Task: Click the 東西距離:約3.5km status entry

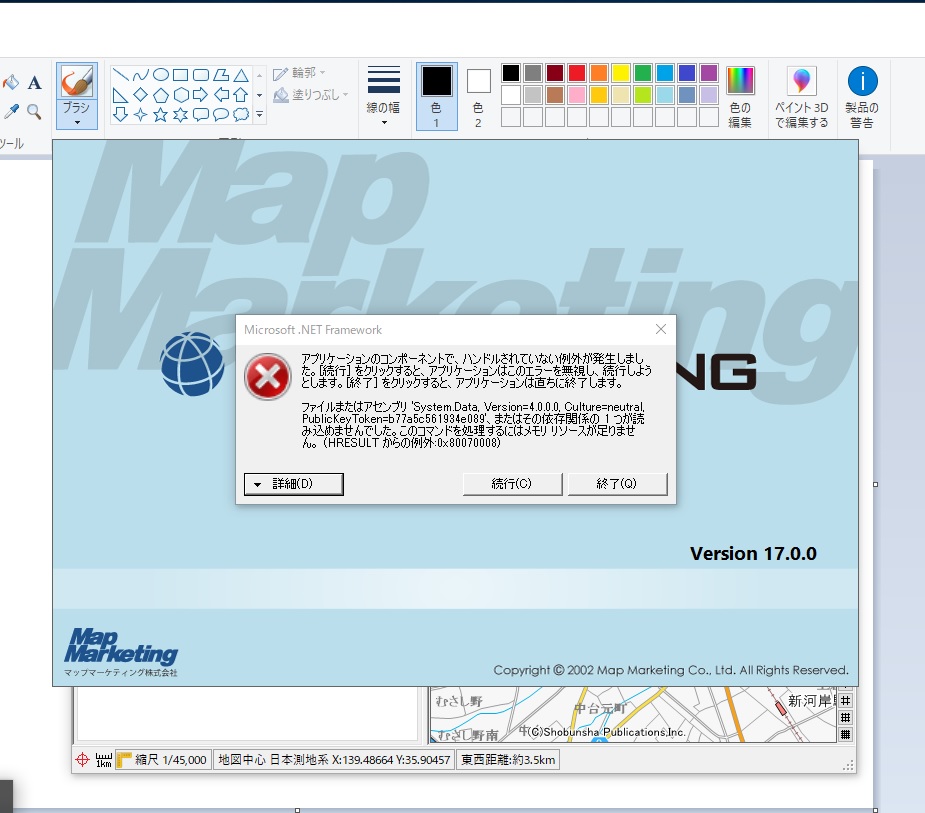Action: click(508, 760)
